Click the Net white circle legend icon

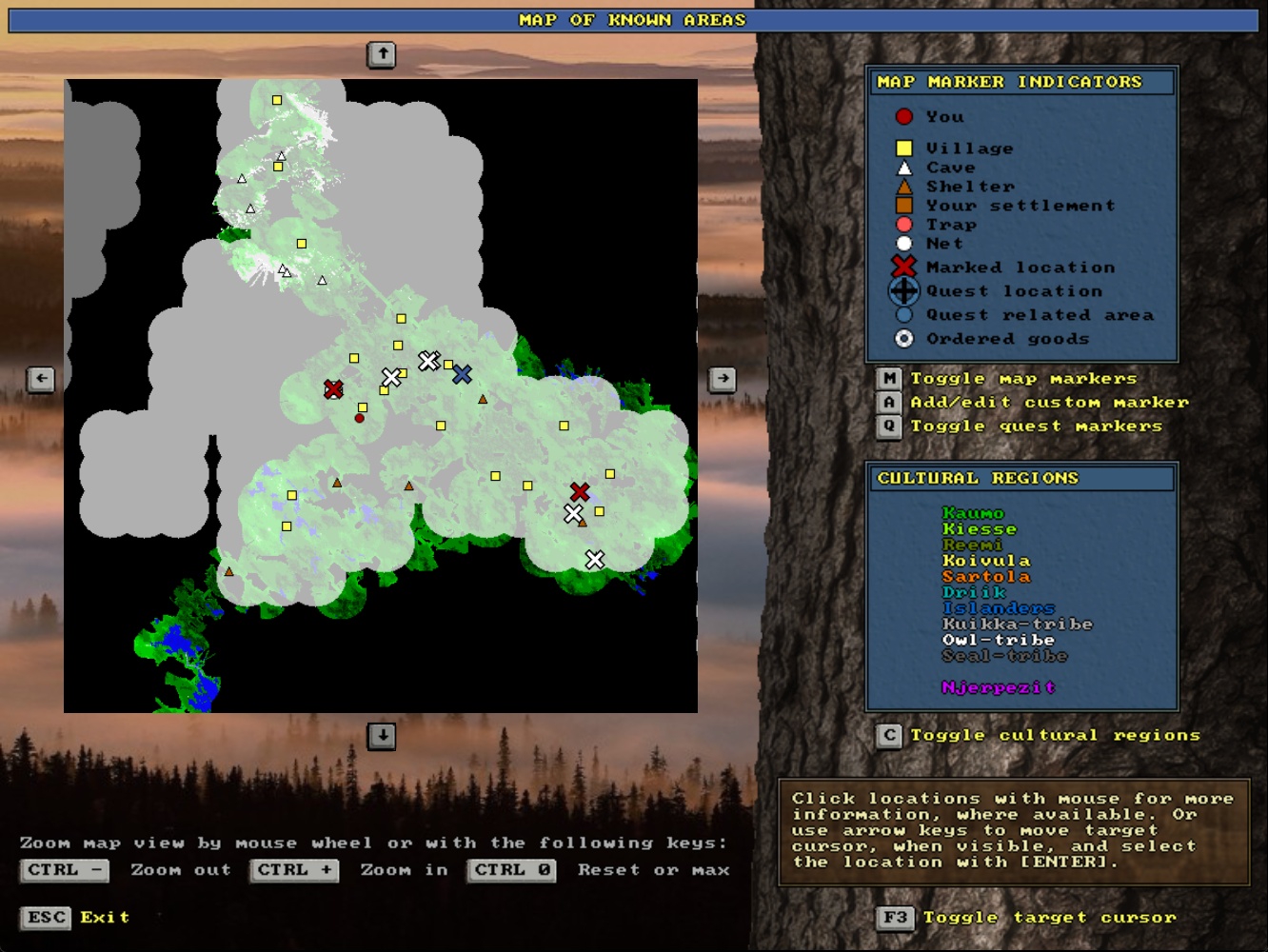click(x=904, y=244)
